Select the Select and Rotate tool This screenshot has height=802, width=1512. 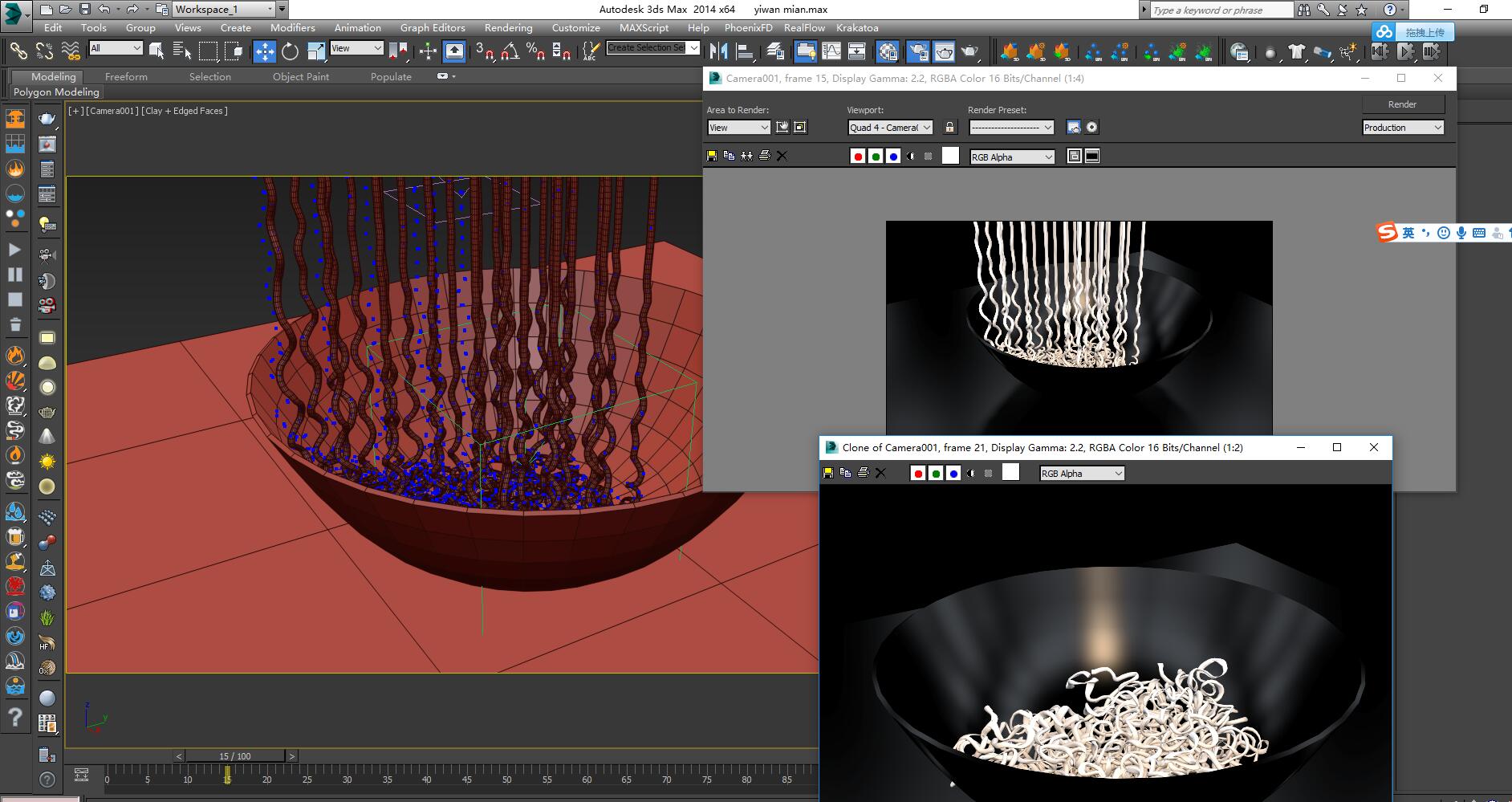click(x=290, y=51)
